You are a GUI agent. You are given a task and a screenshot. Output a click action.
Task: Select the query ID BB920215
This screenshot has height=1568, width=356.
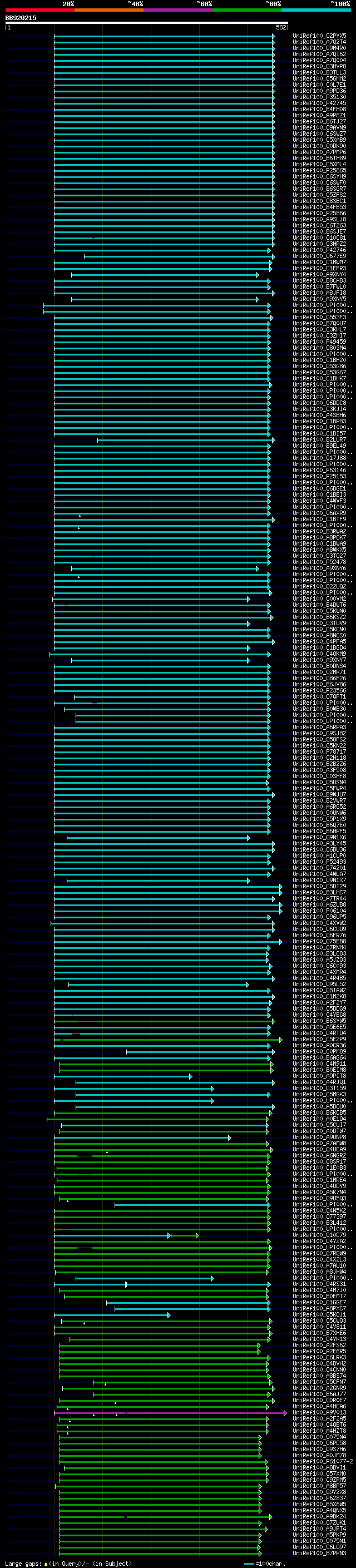(x=21, y=18)
